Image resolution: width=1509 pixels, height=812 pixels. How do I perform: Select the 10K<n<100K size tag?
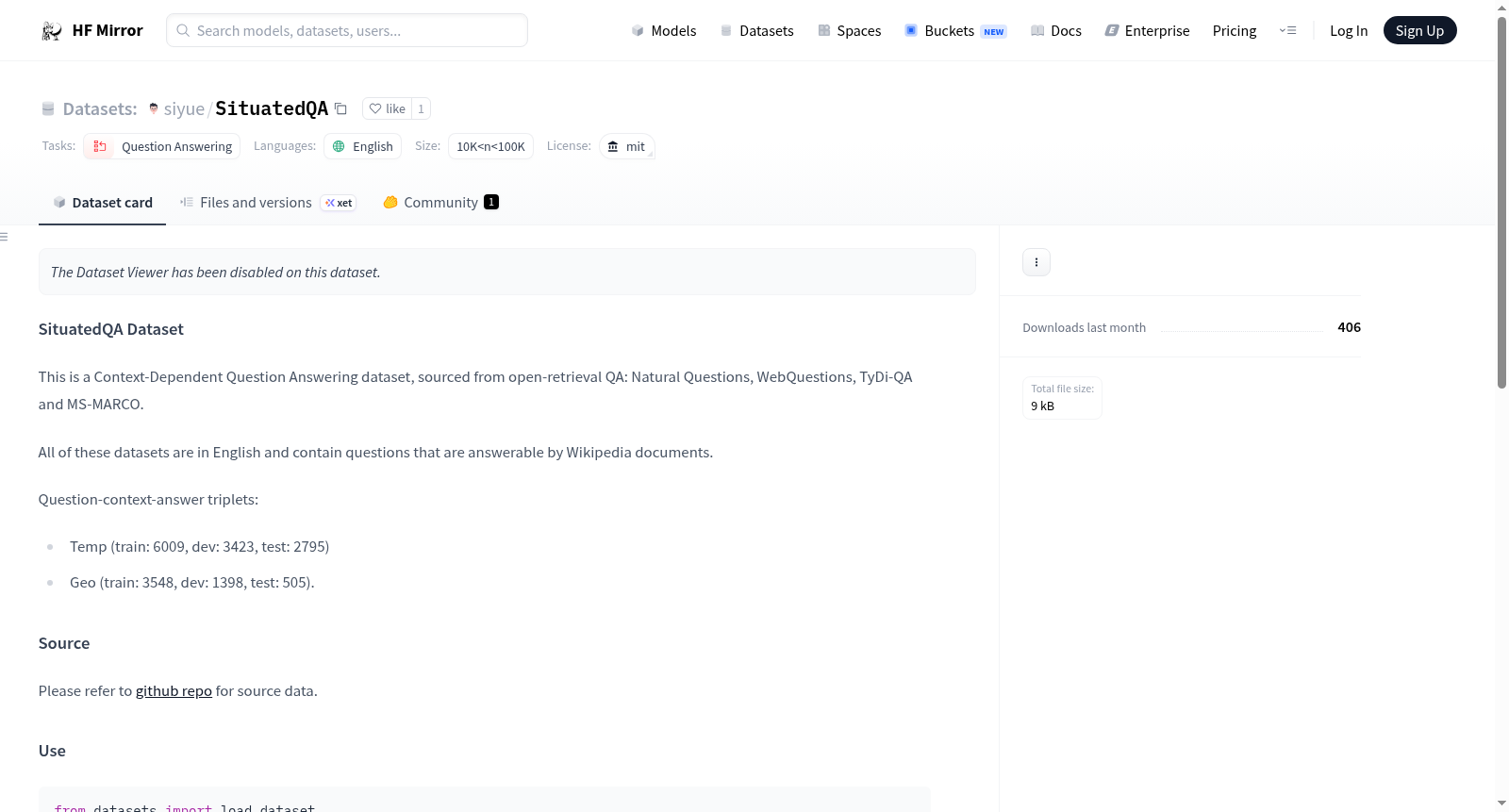point(490,146)
